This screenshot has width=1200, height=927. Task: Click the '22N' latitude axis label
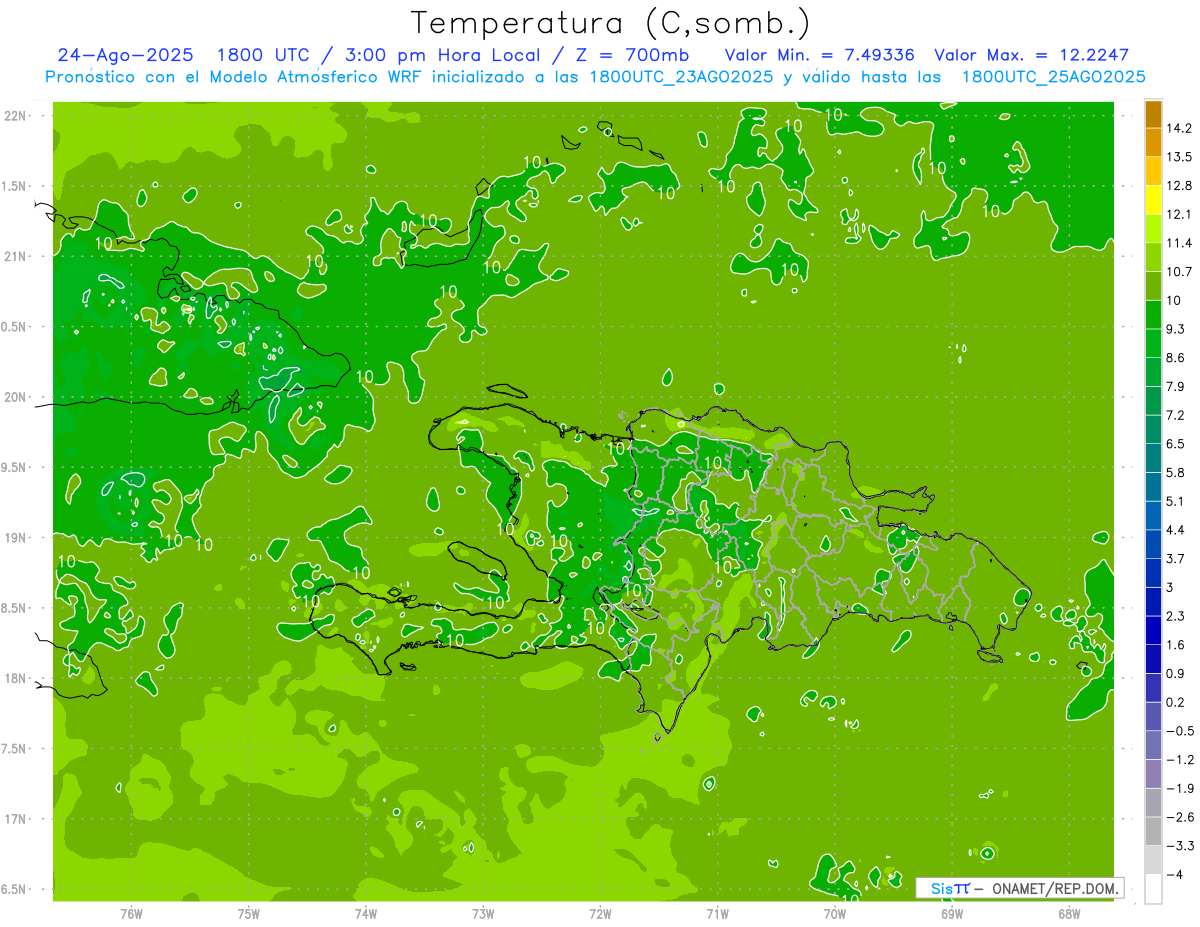[14, 116]
